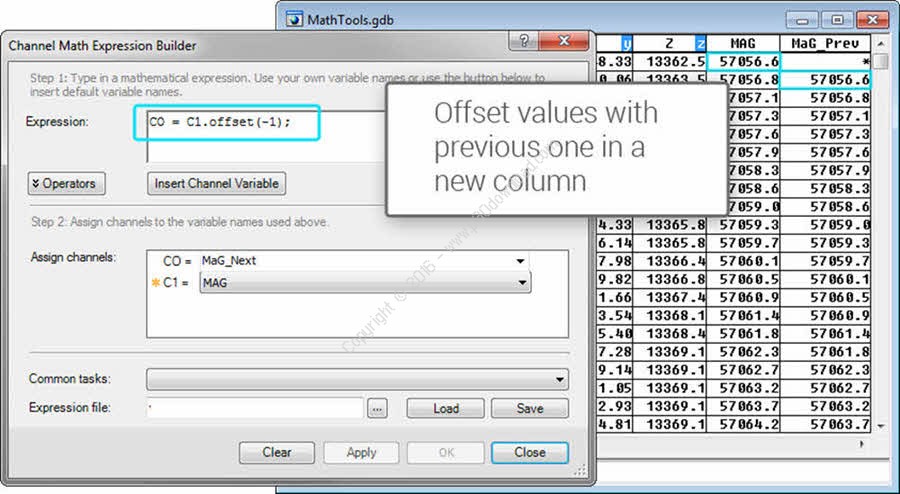The image size is (900, 494).
Task: Click MAG cell 57064.2
Action: coord(743,425)
